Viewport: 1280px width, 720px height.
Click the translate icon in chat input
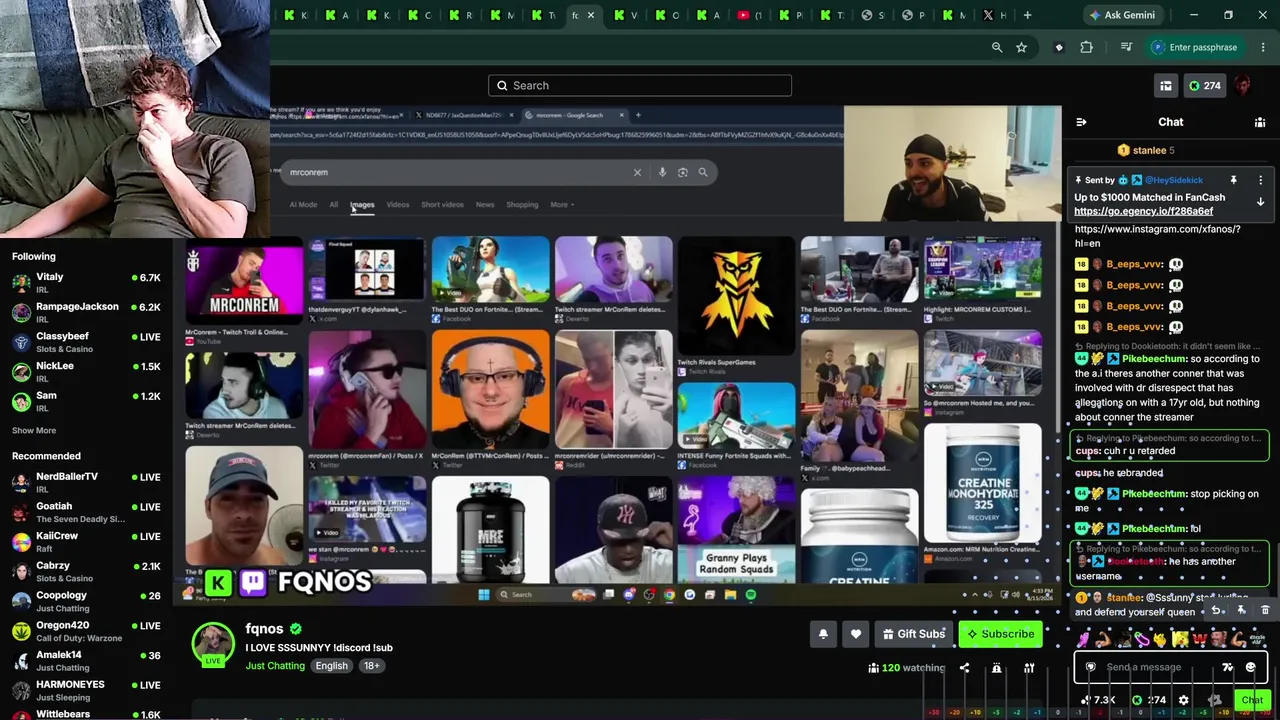point(1228,667)
